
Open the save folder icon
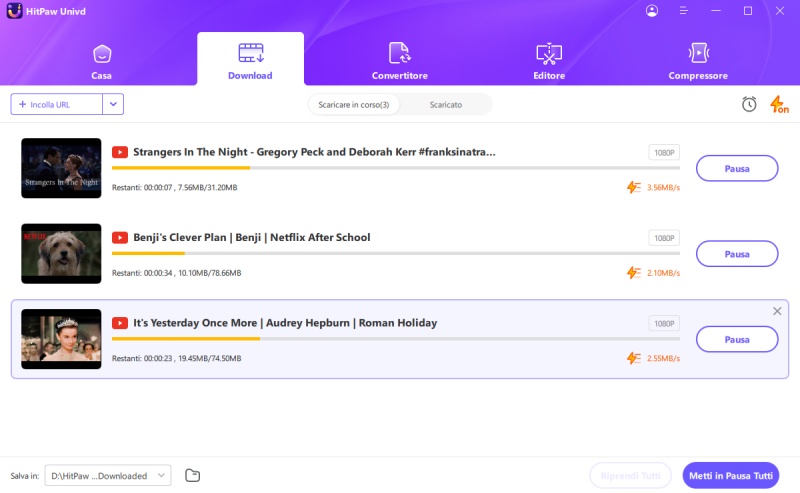tap(192, 475)
